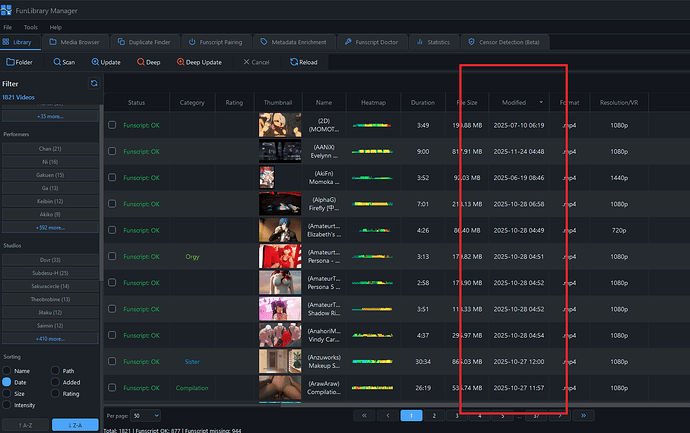Sort by Name radio option
Image resolution: width=690 pixels, height=433 pixels.
click(x=7, y=371)
